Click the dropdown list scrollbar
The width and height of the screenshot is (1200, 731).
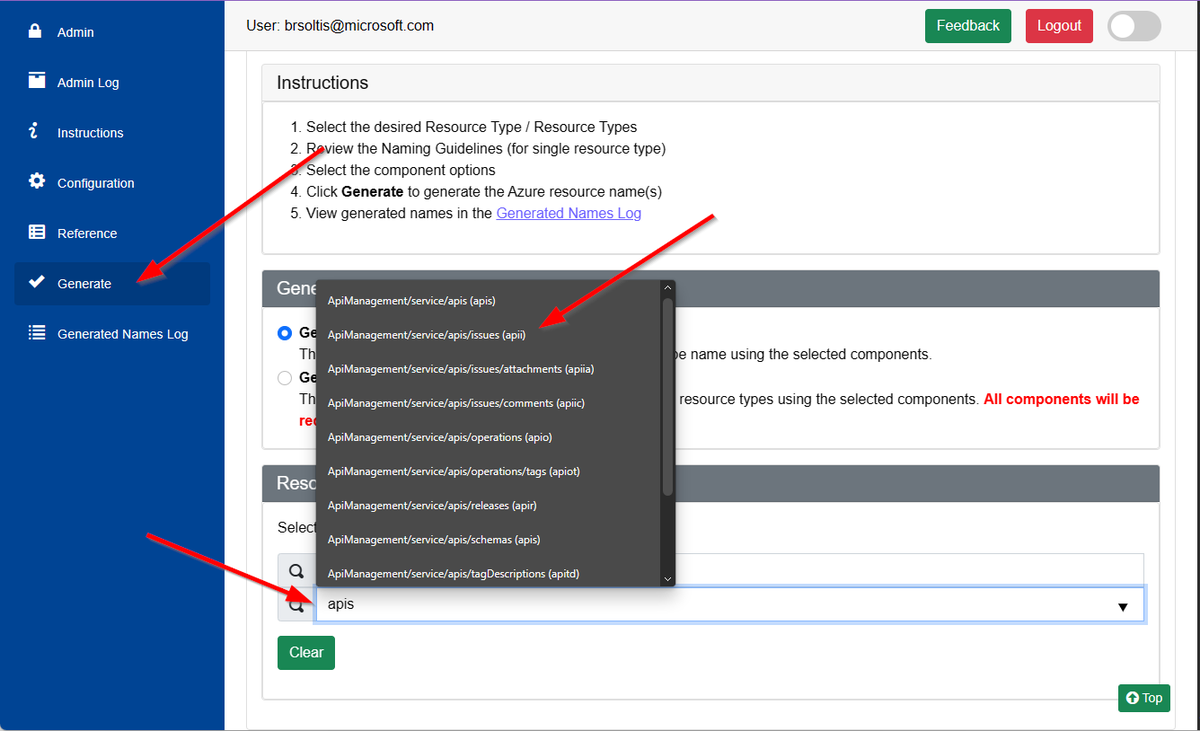click(x=668, y=395)
